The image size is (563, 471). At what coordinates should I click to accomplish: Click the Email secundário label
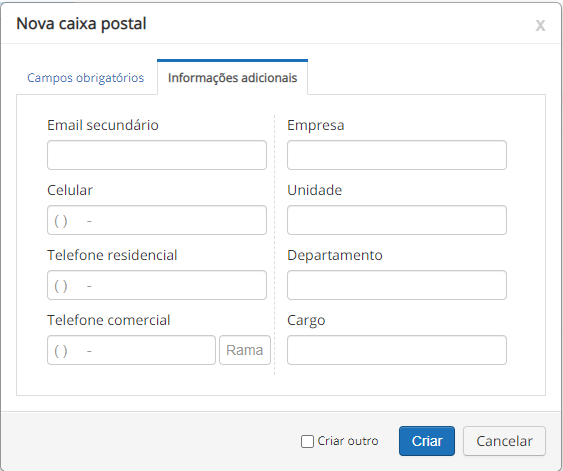pyautogui.click(x=103, y=125)
